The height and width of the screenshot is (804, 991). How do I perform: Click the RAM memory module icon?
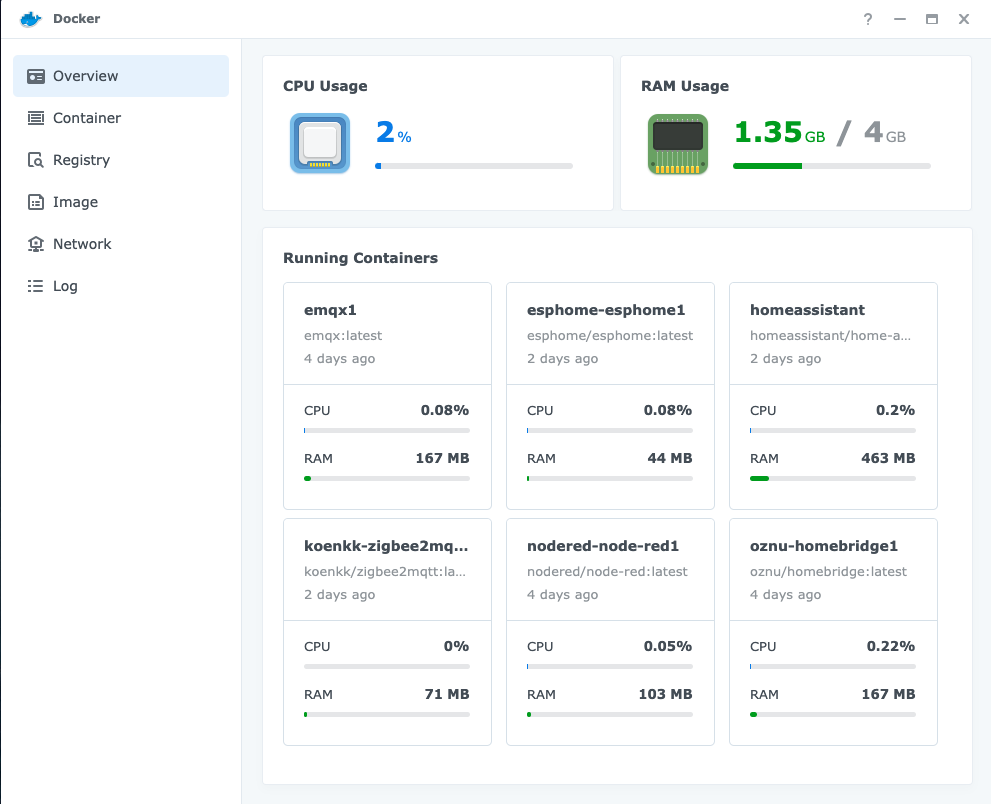678,144
